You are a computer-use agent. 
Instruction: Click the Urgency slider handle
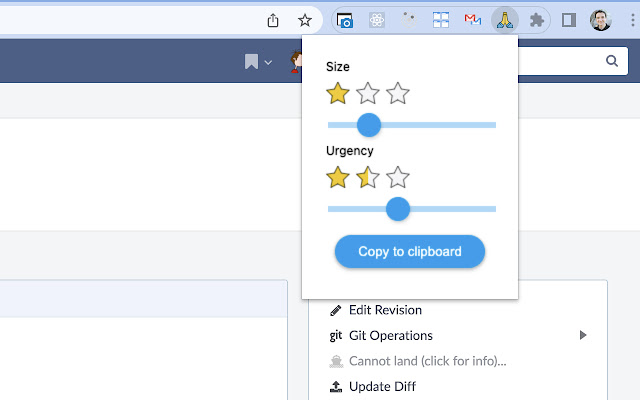pos(398,209)
